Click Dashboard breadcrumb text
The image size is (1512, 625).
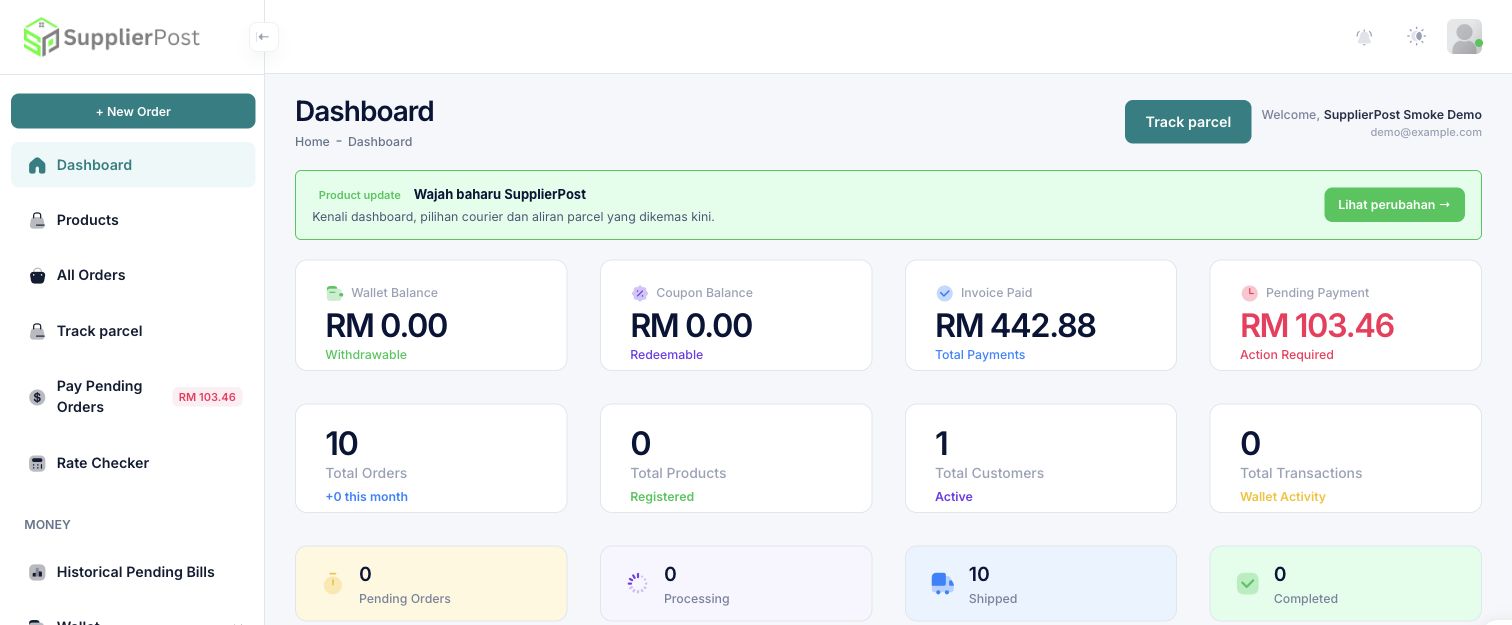(x=380, y=141)
